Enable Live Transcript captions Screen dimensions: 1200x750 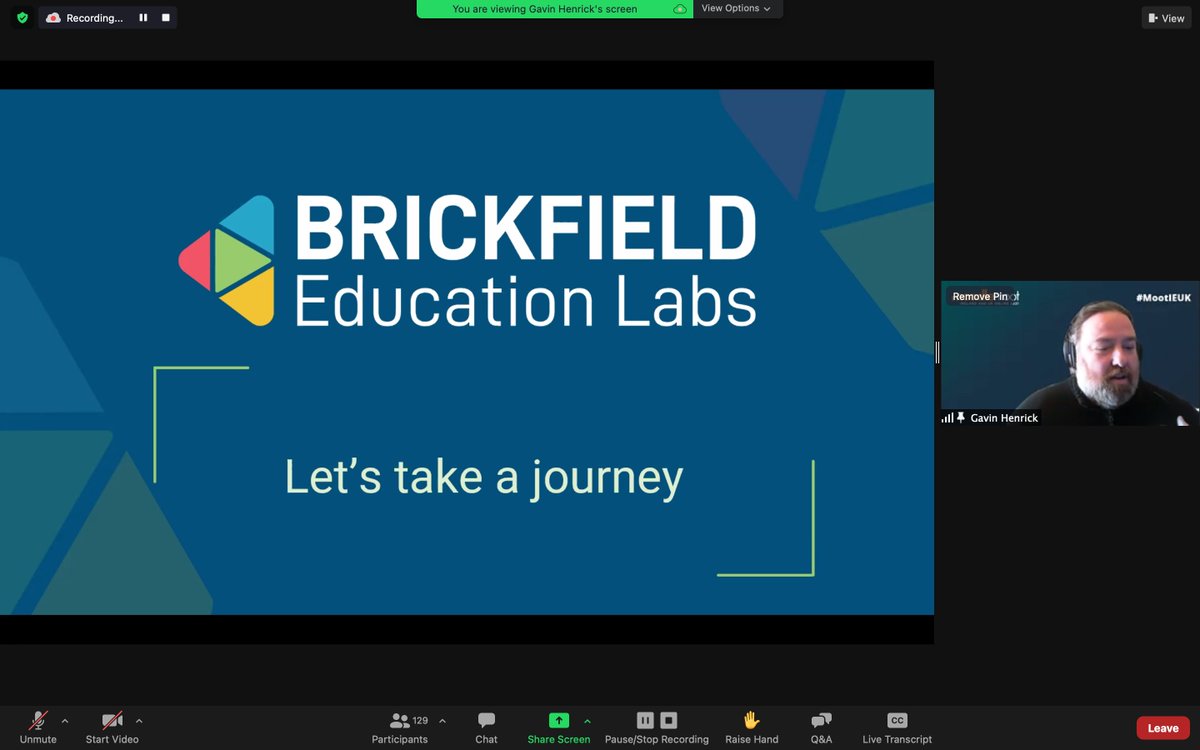coord(897,727)
